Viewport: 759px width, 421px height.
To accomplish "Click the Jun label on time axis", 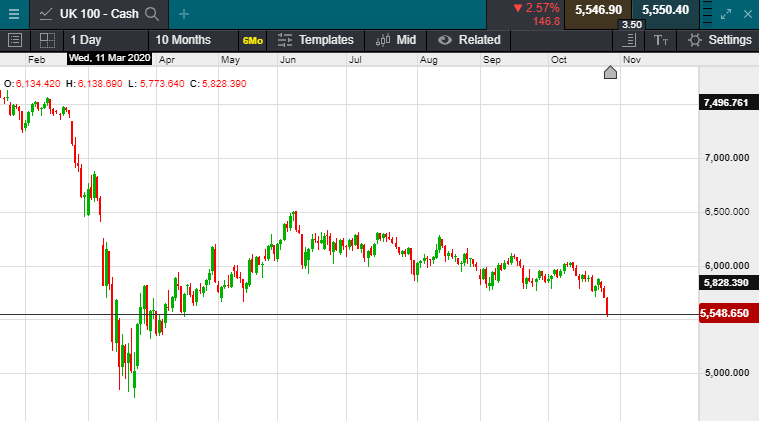I will (288, 60).
